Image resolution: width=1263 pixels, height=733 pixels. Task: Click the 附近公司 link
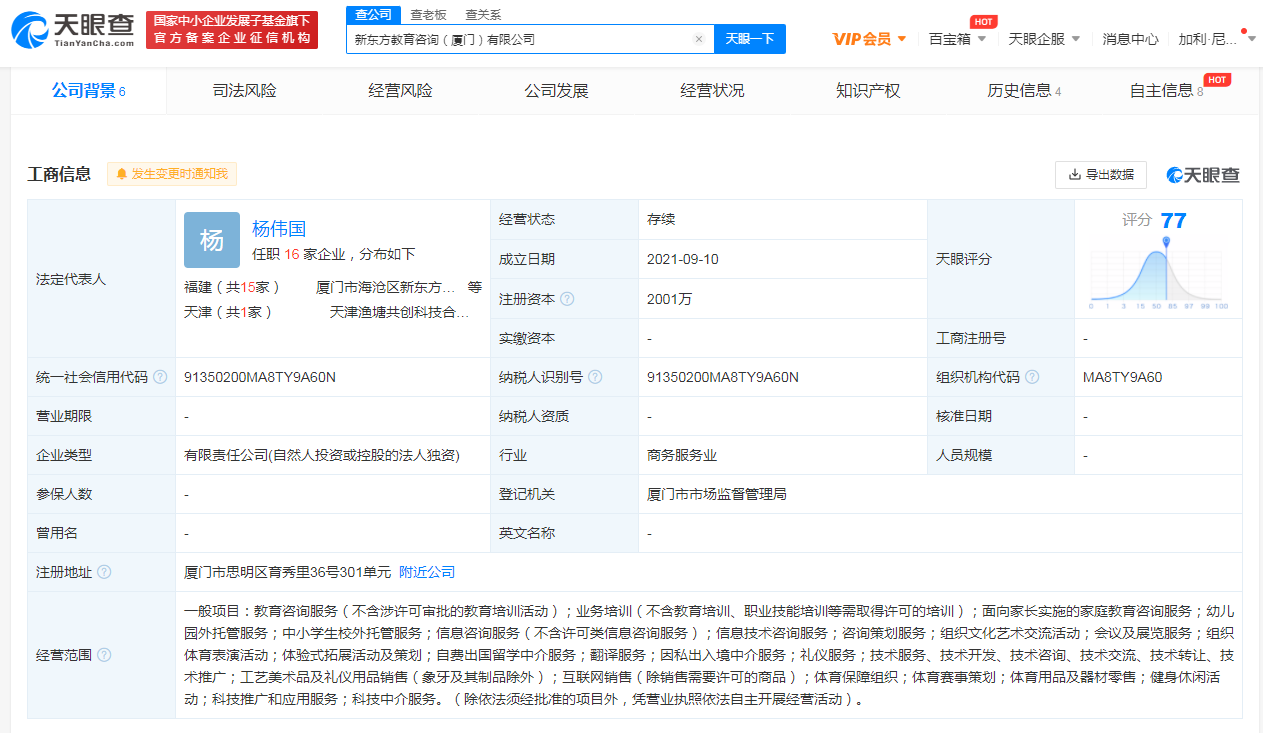[427, 573]
